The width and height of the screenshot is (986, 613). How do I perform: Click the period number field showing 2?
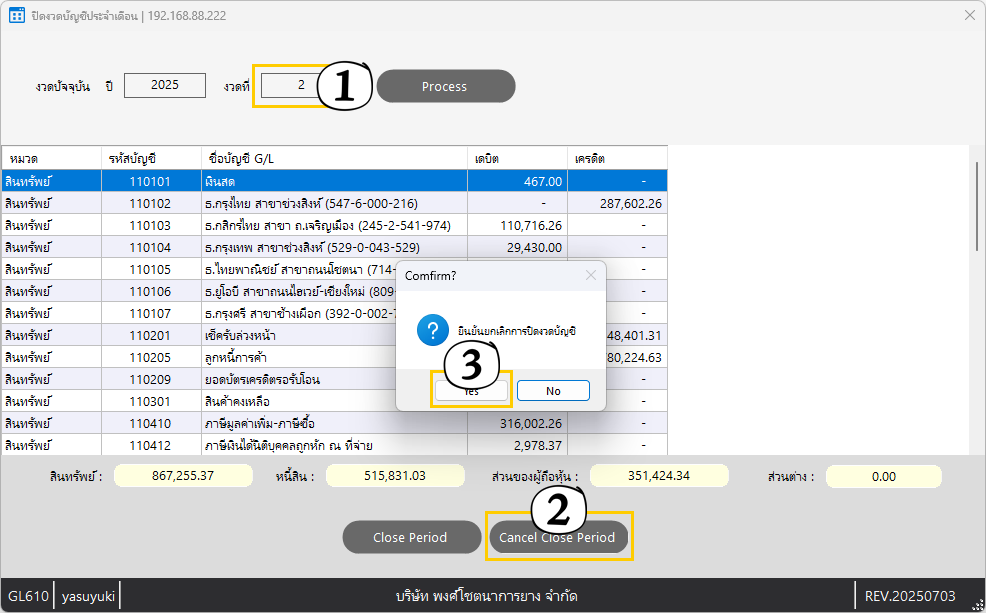tap(293, 85)
